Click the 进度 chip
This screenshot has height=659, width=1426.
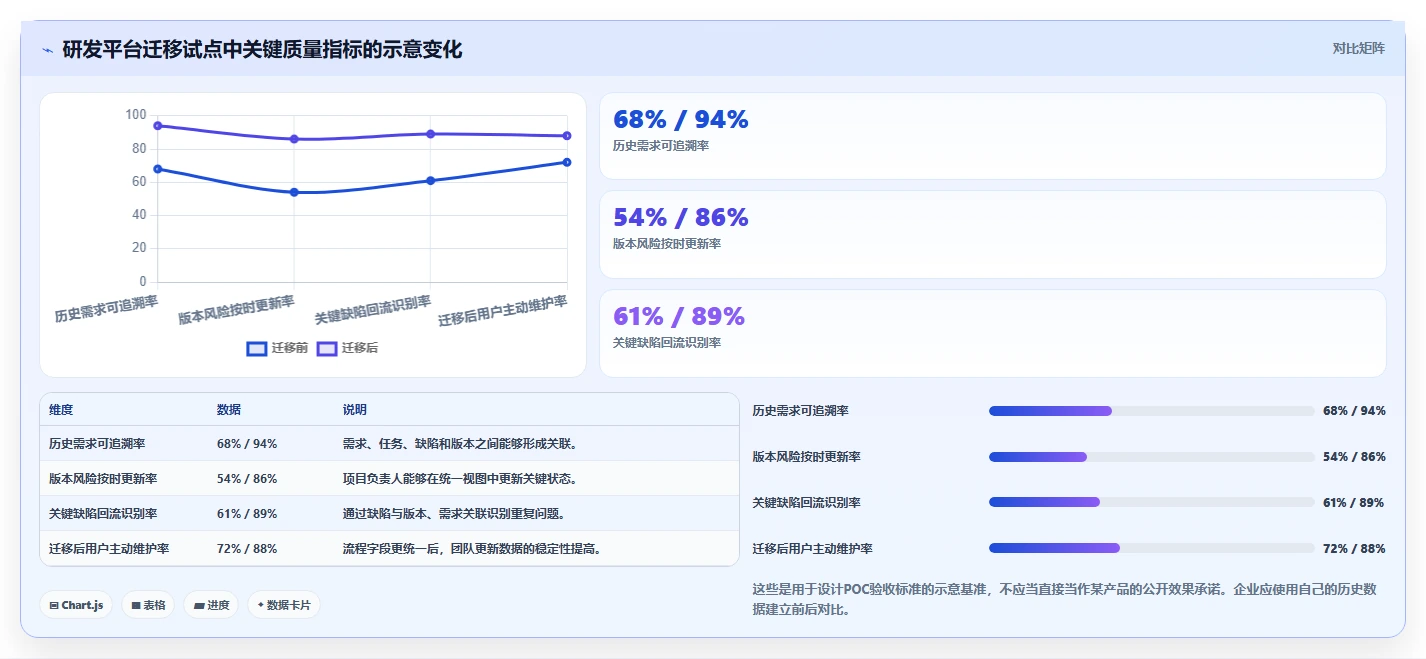click(x=211, y=605)
